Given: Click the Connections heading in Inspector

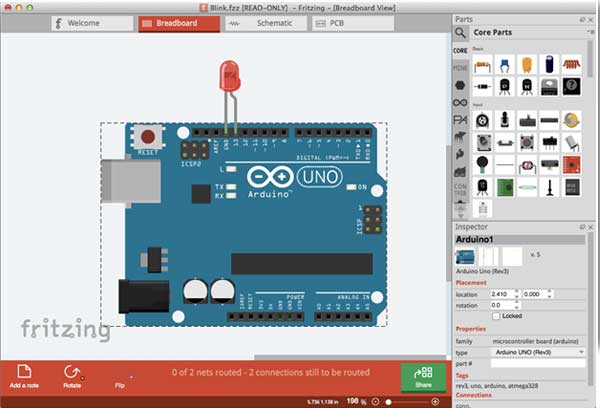Looking at the screenshot, I should pyautogui.click(x=473, y=395).
